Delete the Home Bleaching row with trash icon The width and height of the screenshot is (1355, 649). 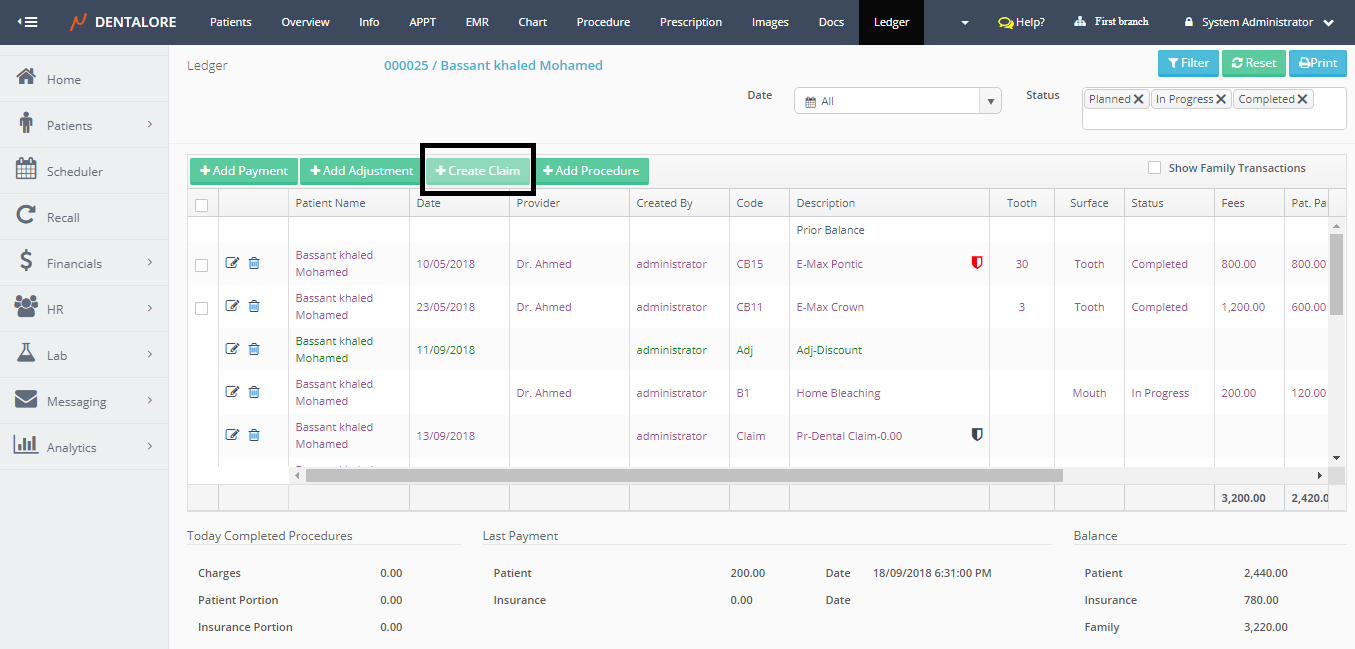[x=254, y=392]
